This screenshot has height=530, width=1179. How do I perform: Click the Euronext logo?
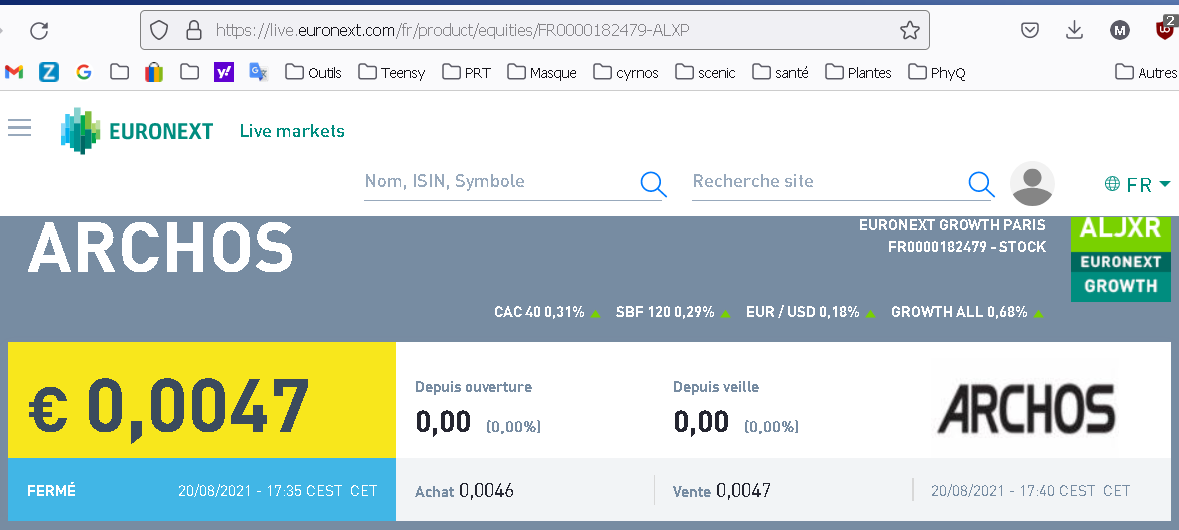[x=137, y=131]
